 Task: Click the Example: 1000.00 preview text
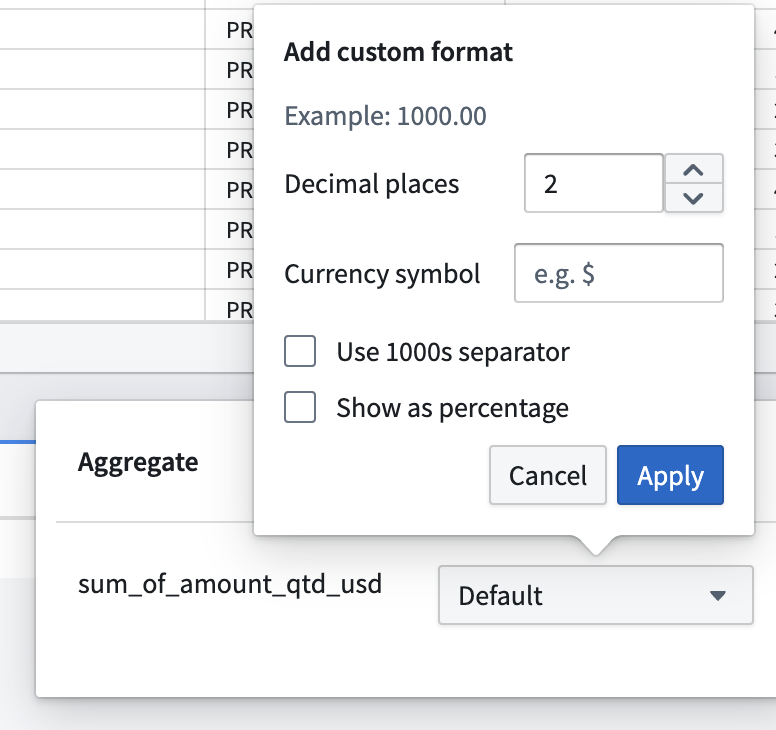pos(385,117)
